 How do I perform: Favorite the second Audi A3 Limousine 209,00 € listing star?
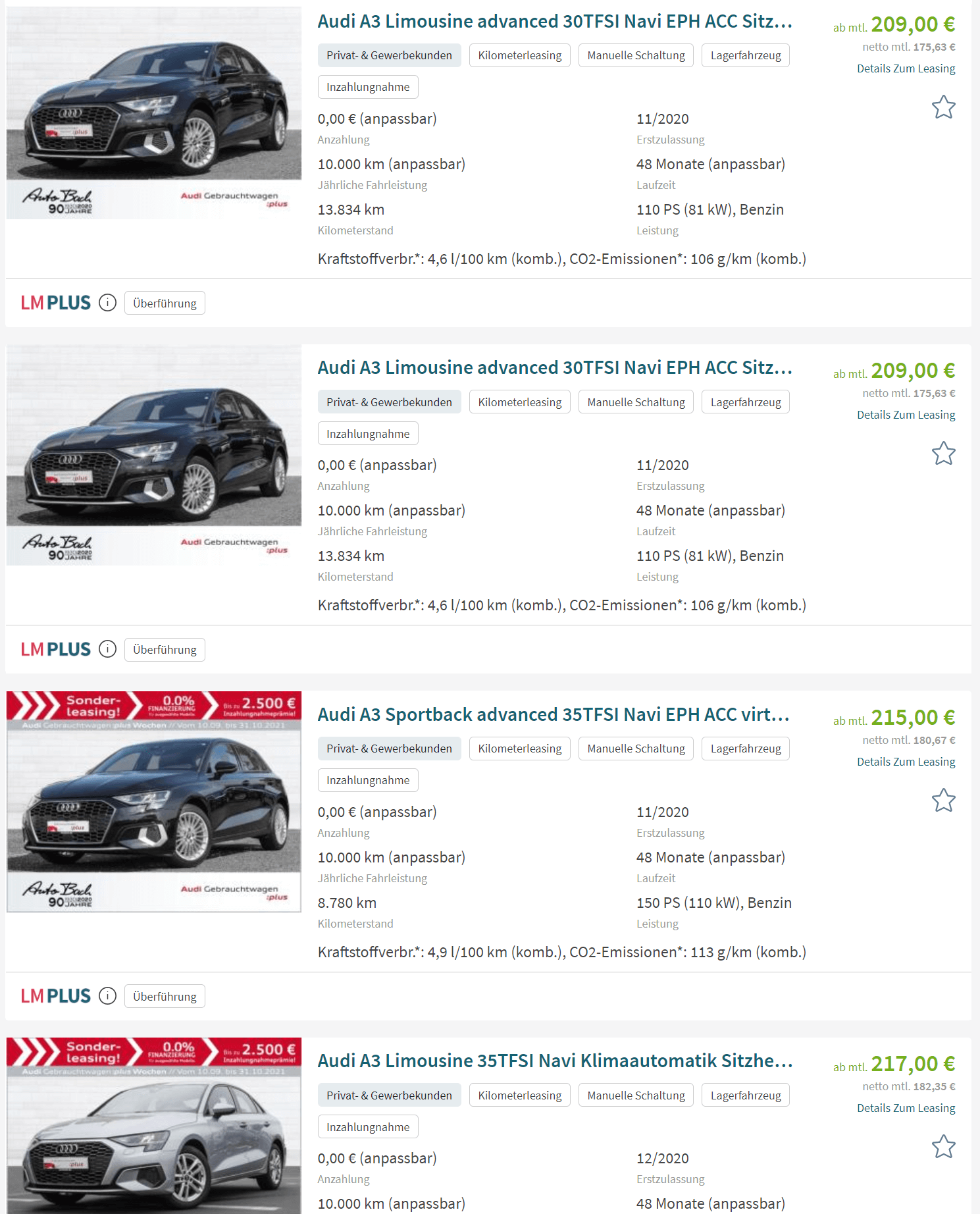tap(943, 453)
